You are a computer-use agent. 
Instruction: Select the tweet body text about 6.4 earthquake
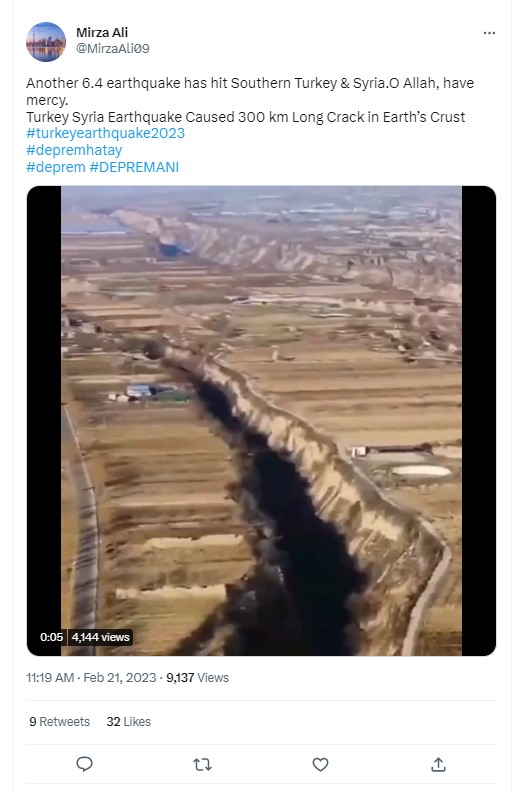(250, 100)
